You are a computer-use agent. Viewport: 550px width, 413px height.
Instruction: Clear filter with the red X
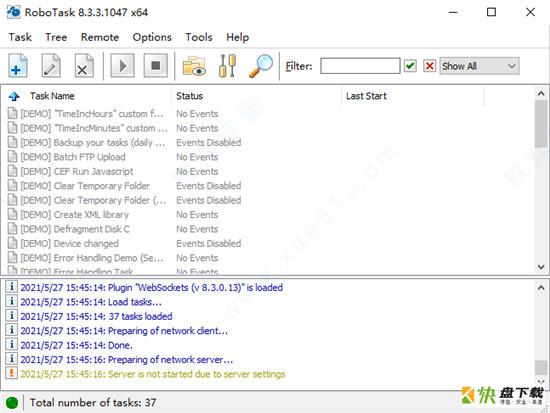coord(429,66)
